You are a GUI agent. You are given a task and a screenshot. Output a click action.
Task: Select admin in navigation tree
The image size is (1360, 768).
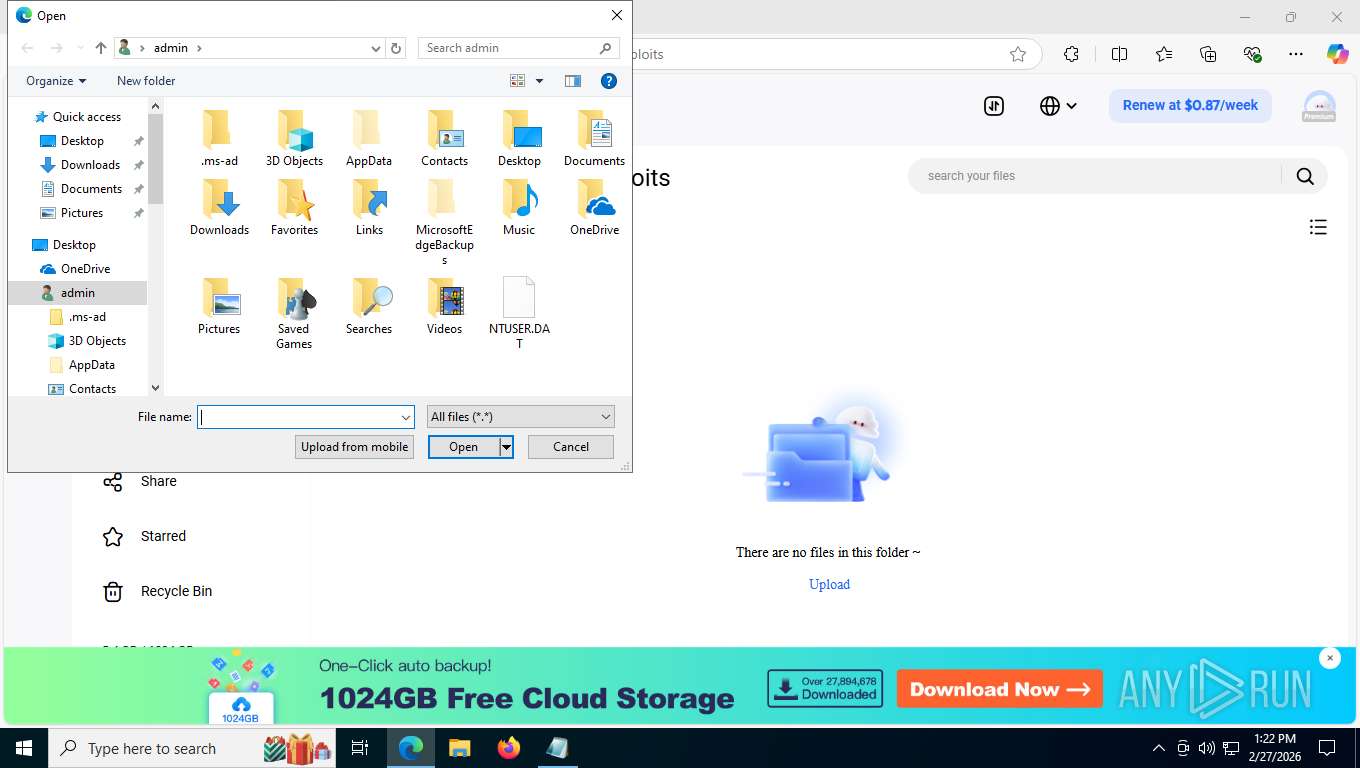pyautogui.click(x=77, y=293)
